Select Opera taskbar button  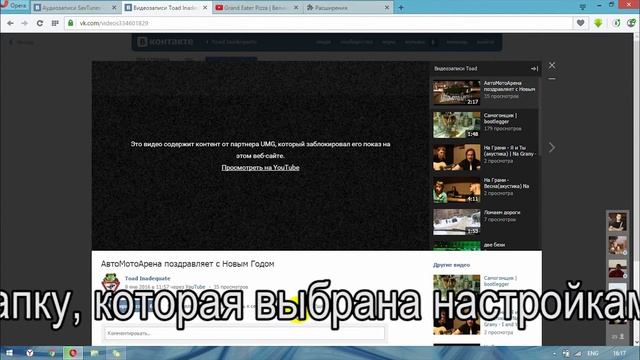73,353
